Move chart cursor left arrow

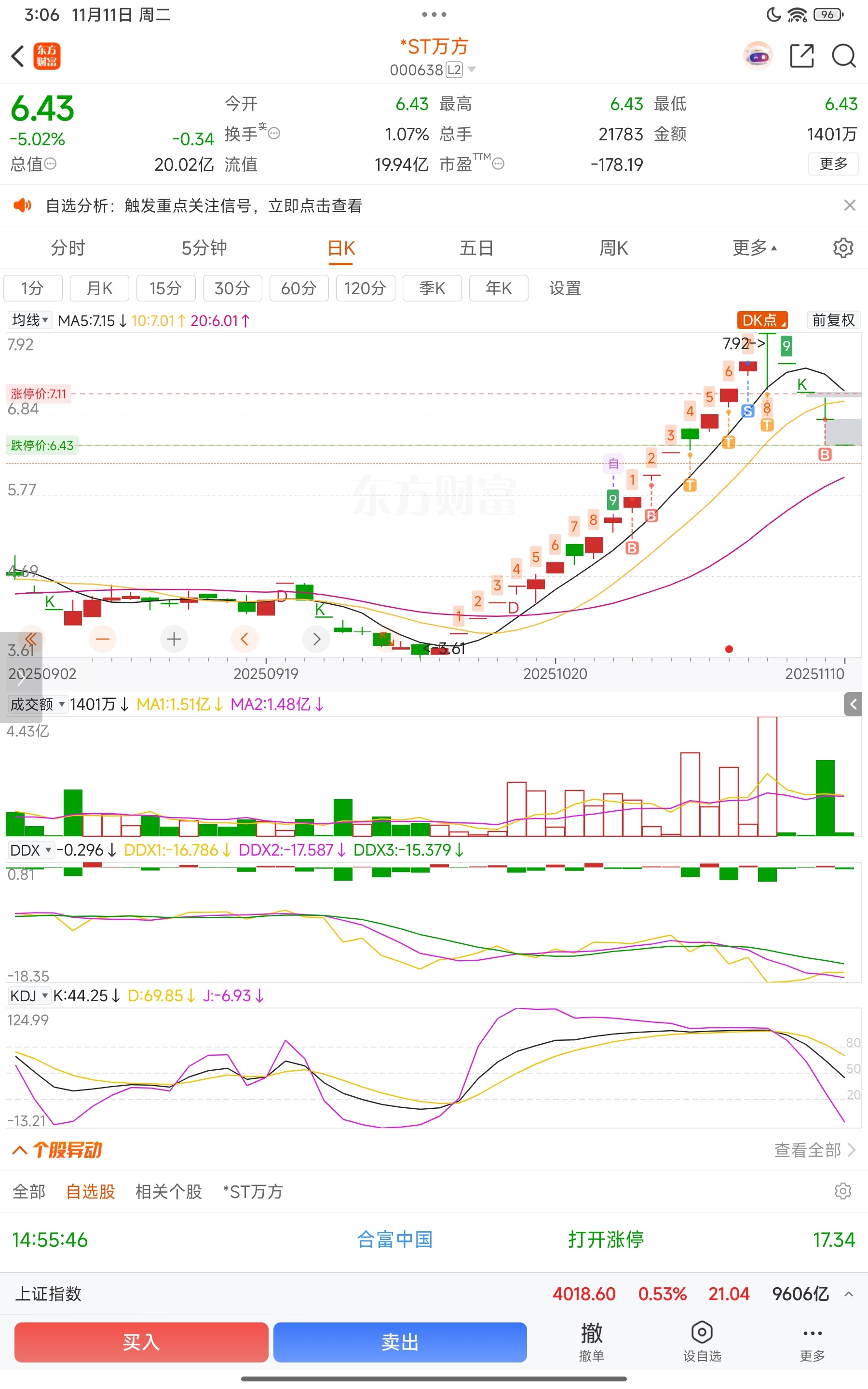[244, 639]
